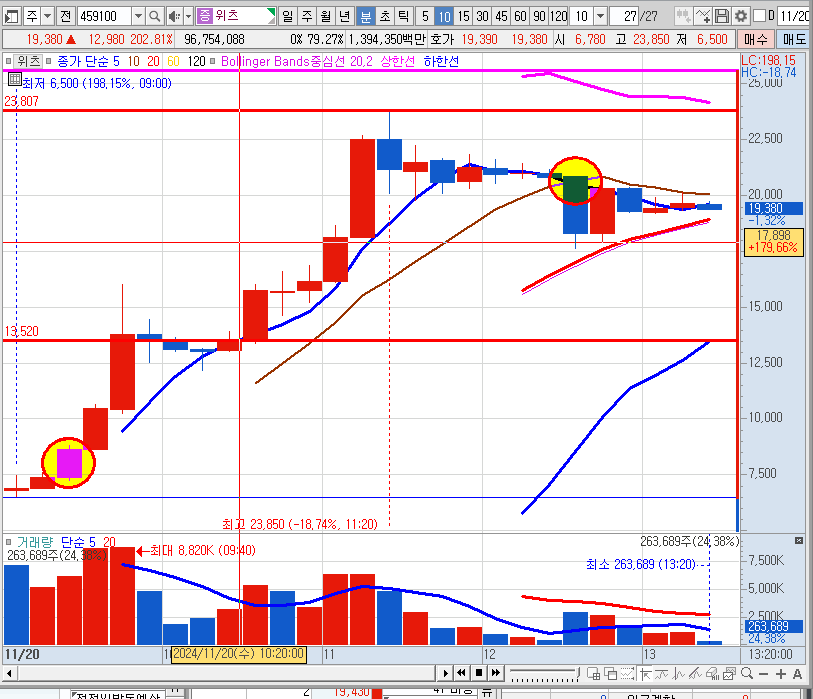813x699 pixels.
Task: Select the 월 monthly period tab
Action: pyautogui.click(x=326, y=17)
